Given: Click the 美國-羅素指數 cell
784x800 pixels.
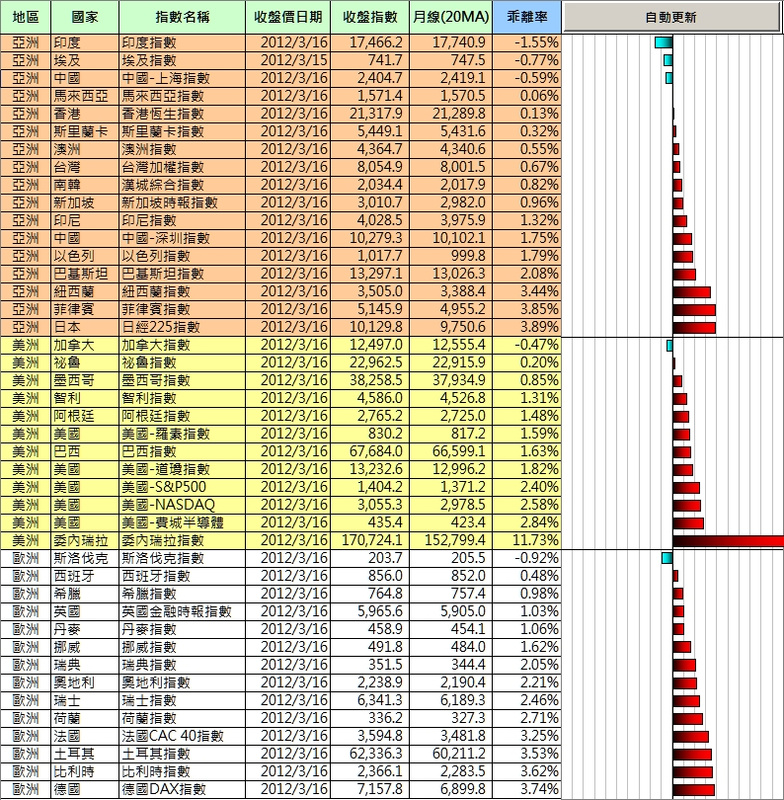Looking at the screenshot, I should (x=182, y=434).
